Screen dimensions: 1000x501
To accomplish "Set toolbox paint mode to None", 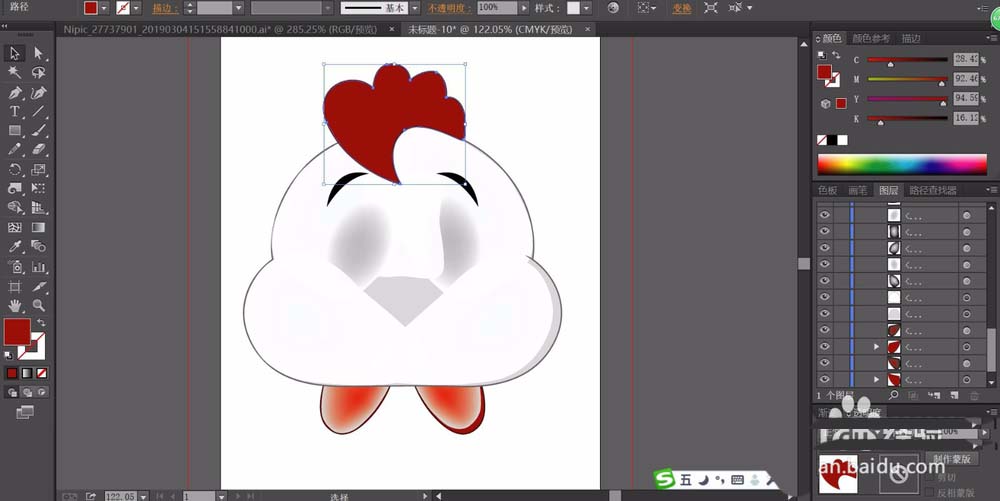I will 42,374.
